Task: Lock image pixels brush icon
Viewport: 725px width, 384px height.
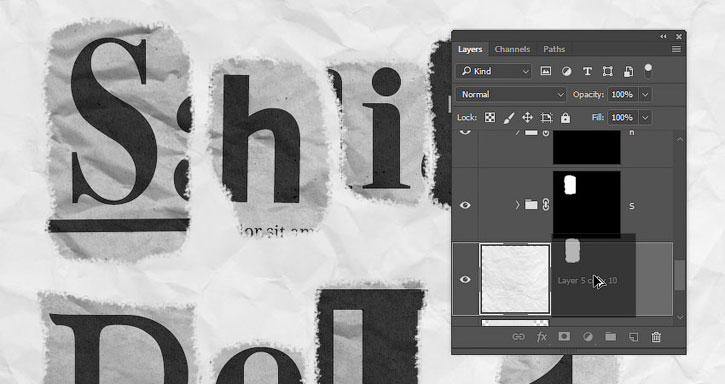Action: point(509,118)
